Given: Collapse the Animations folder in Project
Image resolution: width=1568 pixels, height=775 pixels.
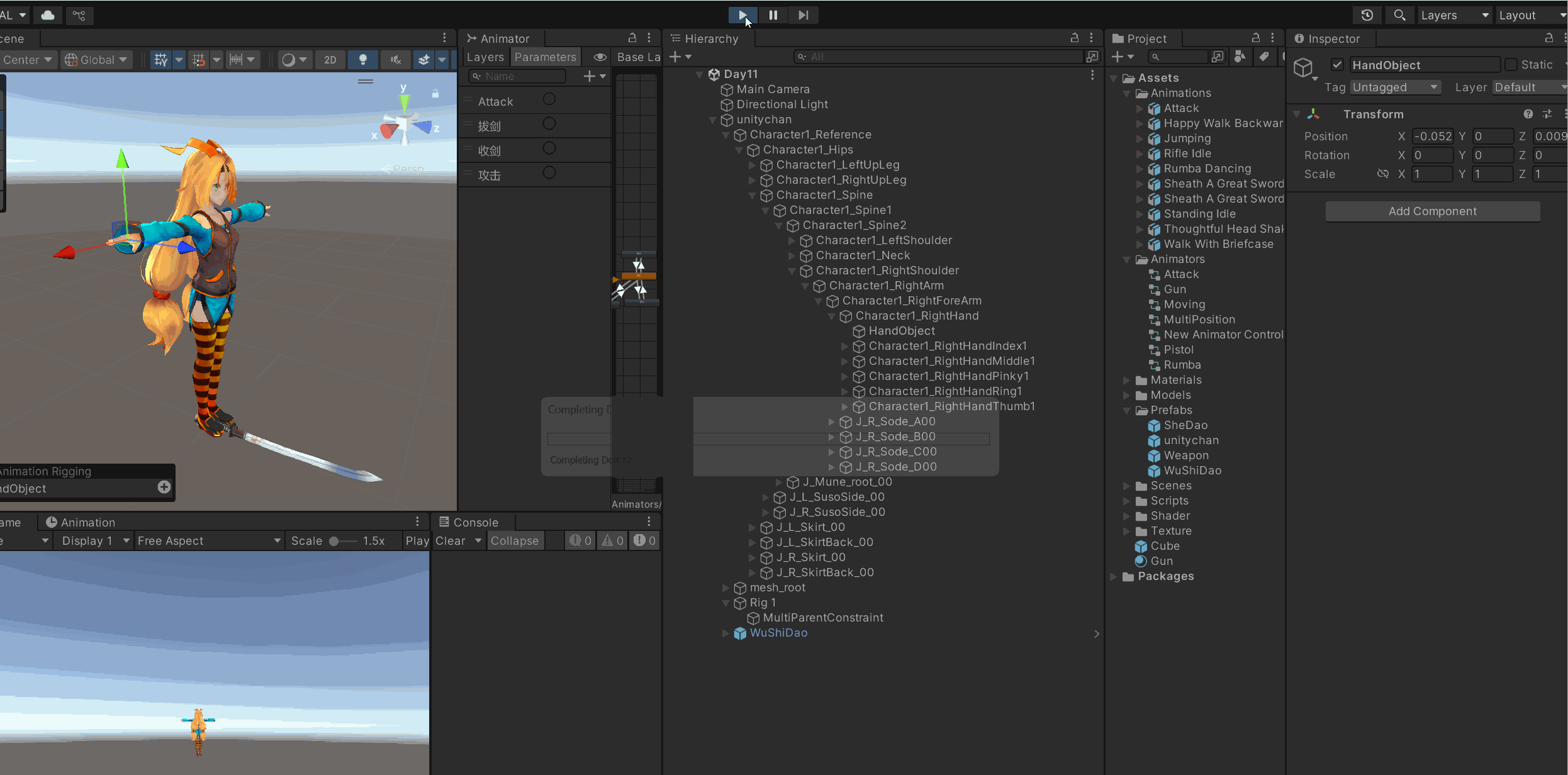Looking at the screenshot, I should [1128, 92].
